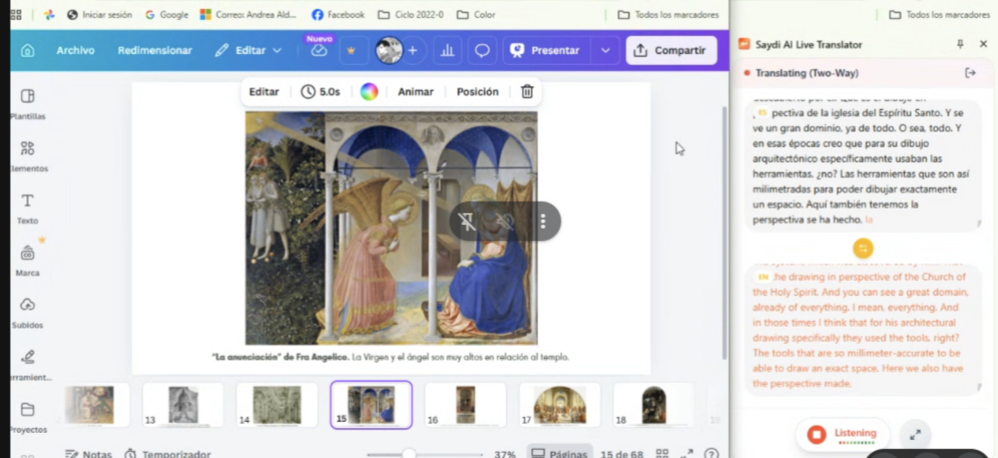Go to the Canva home icon
This screenshot has width=998, height=458.
tap(27, 50)
